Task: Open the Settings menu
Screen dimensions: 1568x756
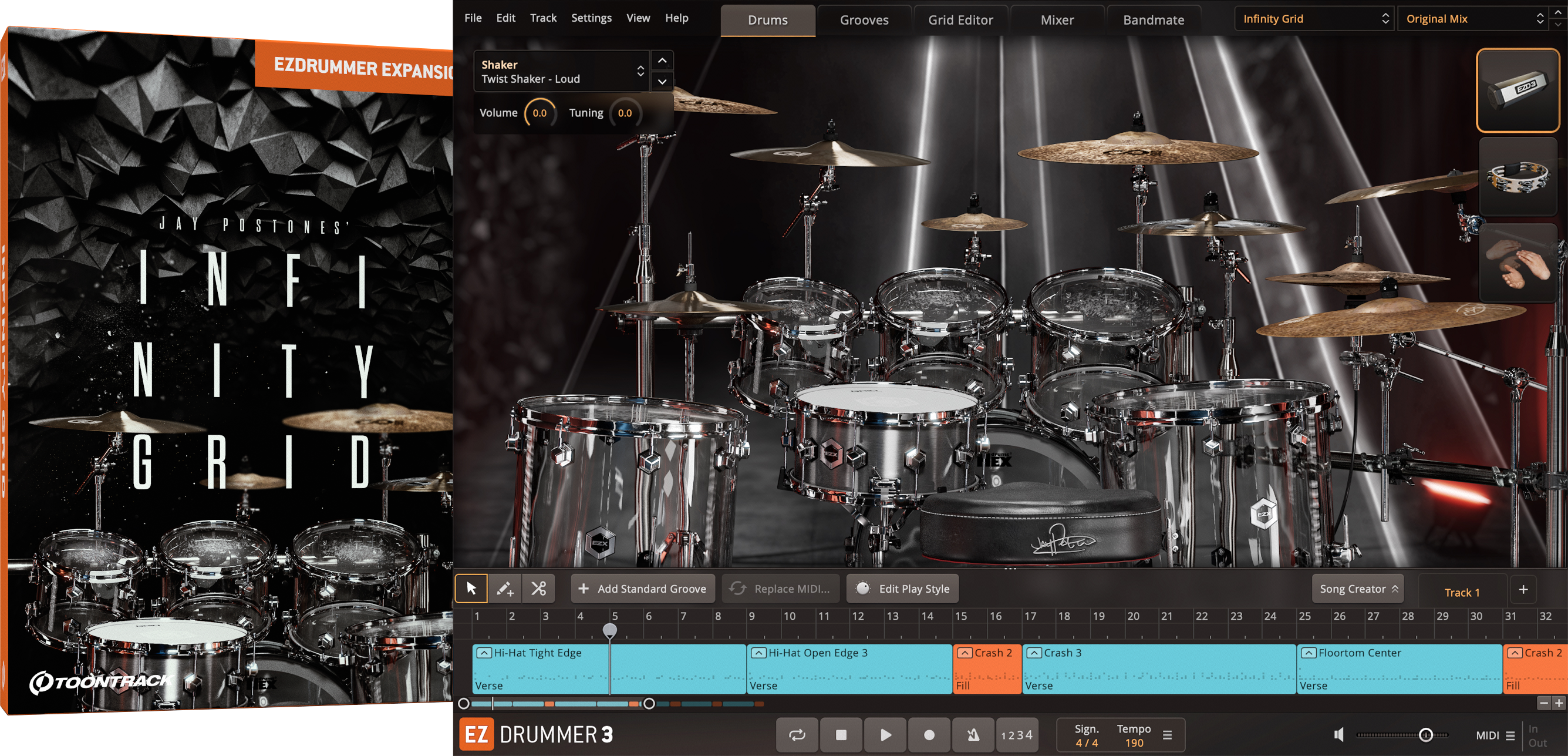Action: (x=591, y=18)
